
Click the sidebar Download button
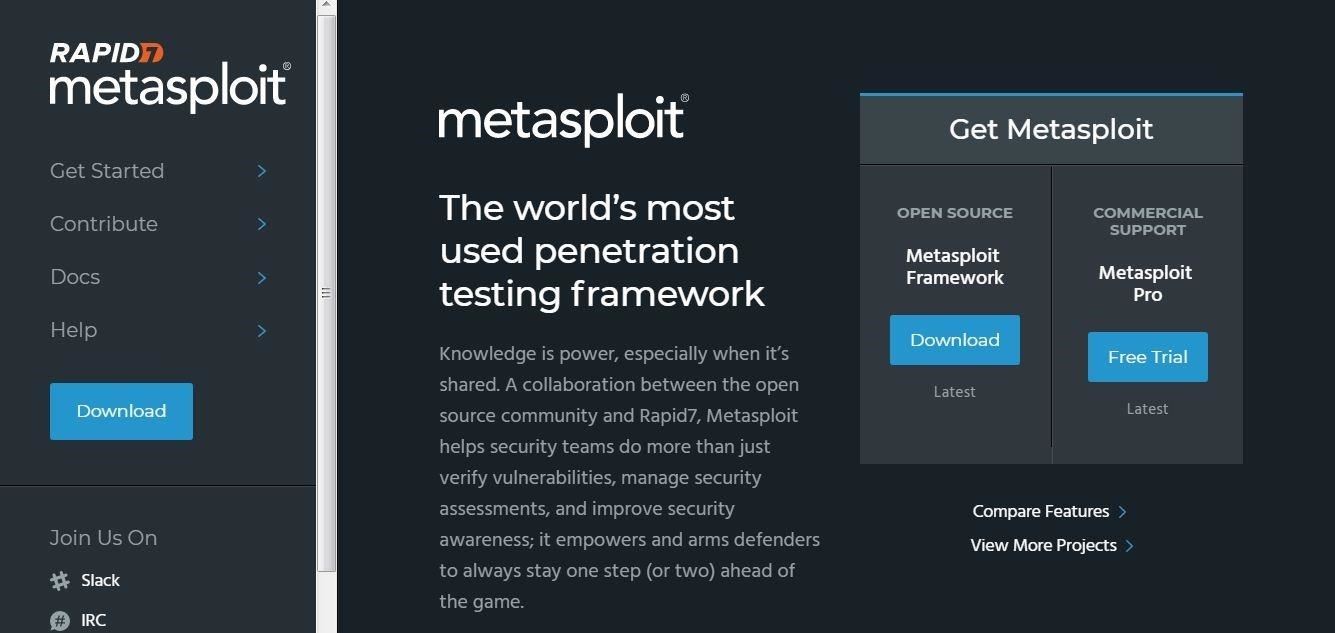(121, 411)
